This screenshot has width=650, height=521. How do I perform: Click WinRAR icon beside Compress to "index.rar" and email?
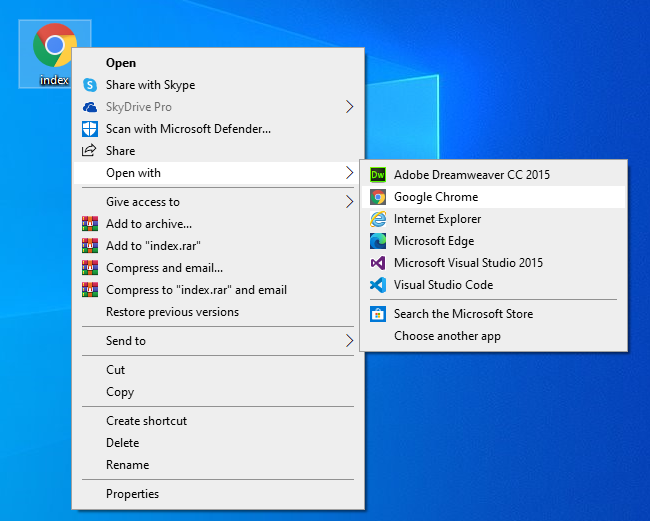90,290
